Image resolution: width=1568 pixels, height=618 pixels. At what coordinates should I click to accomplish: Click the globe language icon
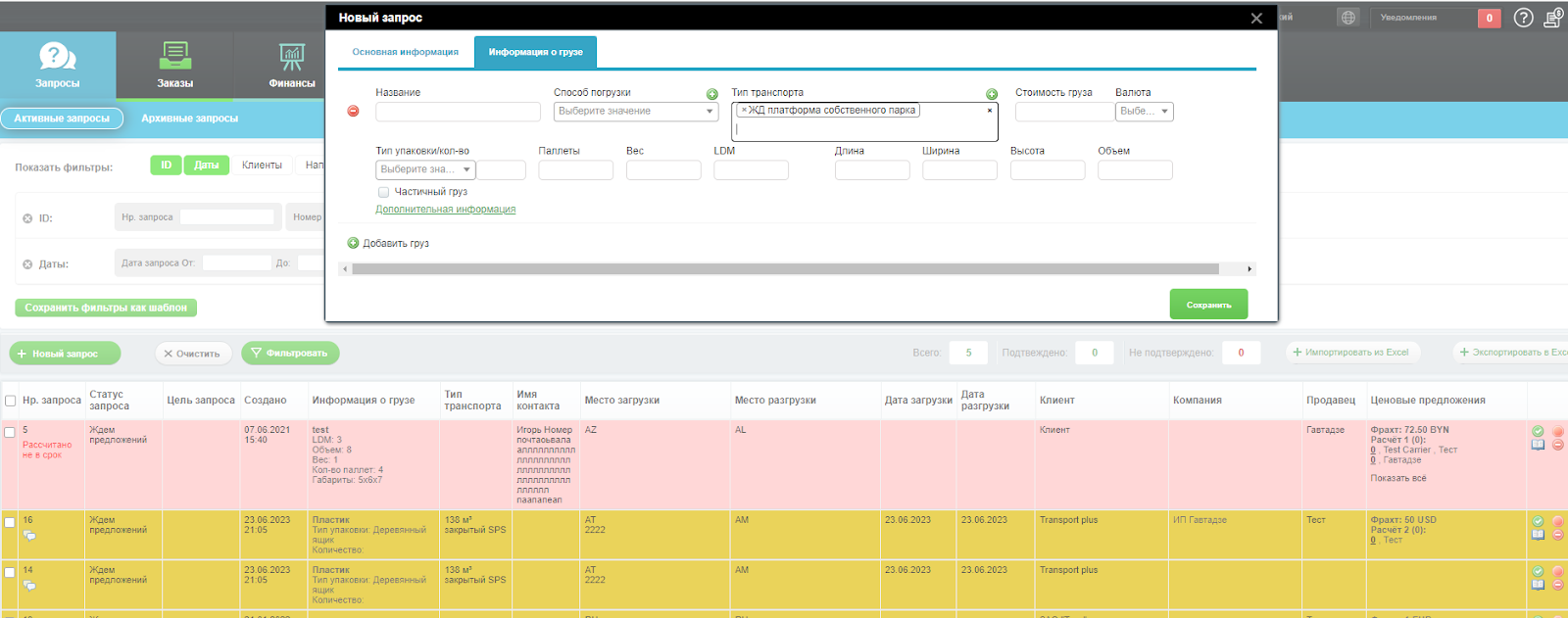pyautogui.click(x=1348, y=18)
